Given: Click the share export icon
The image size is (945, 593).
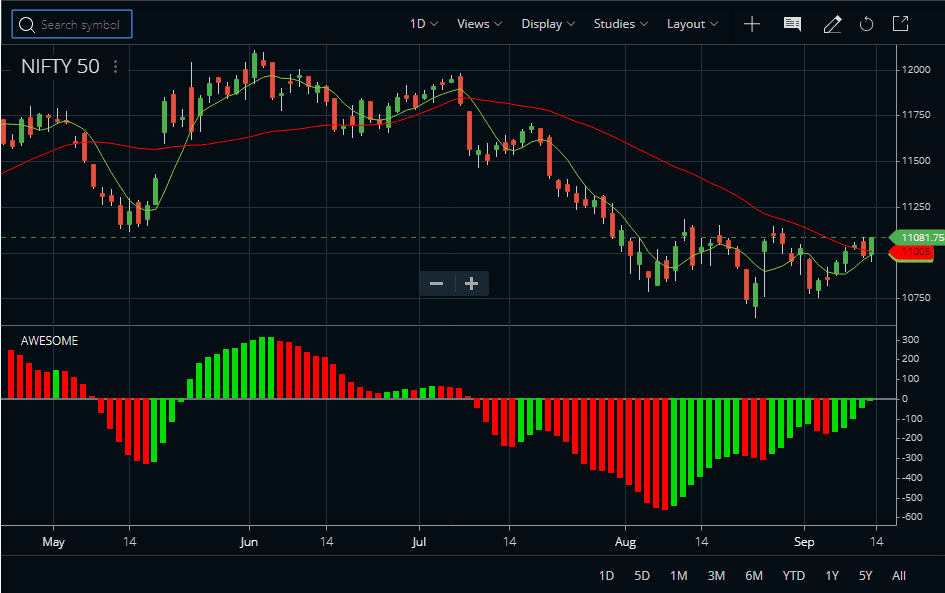Looking at the screenshot, I should pos(900,24).
